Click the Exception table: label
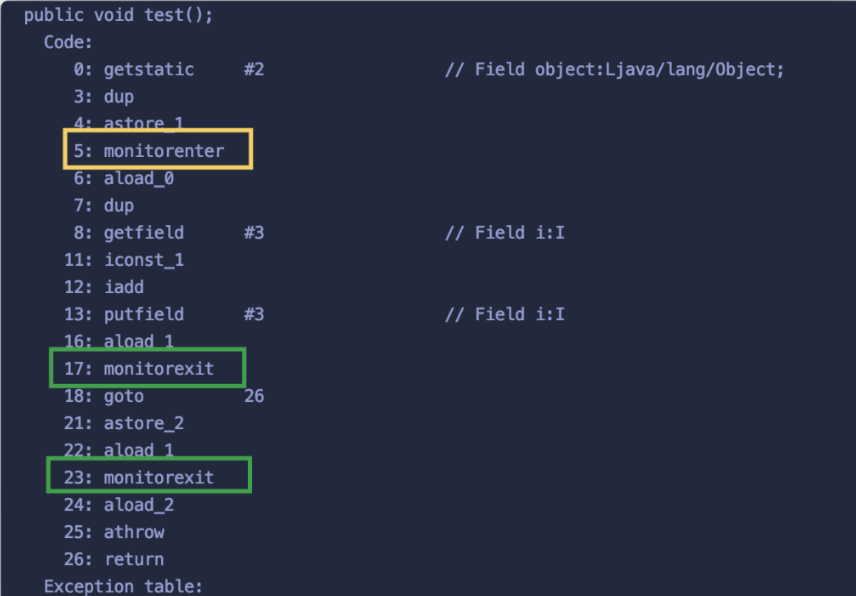Screen dimensions: 856x596 [x=123, y=587]
